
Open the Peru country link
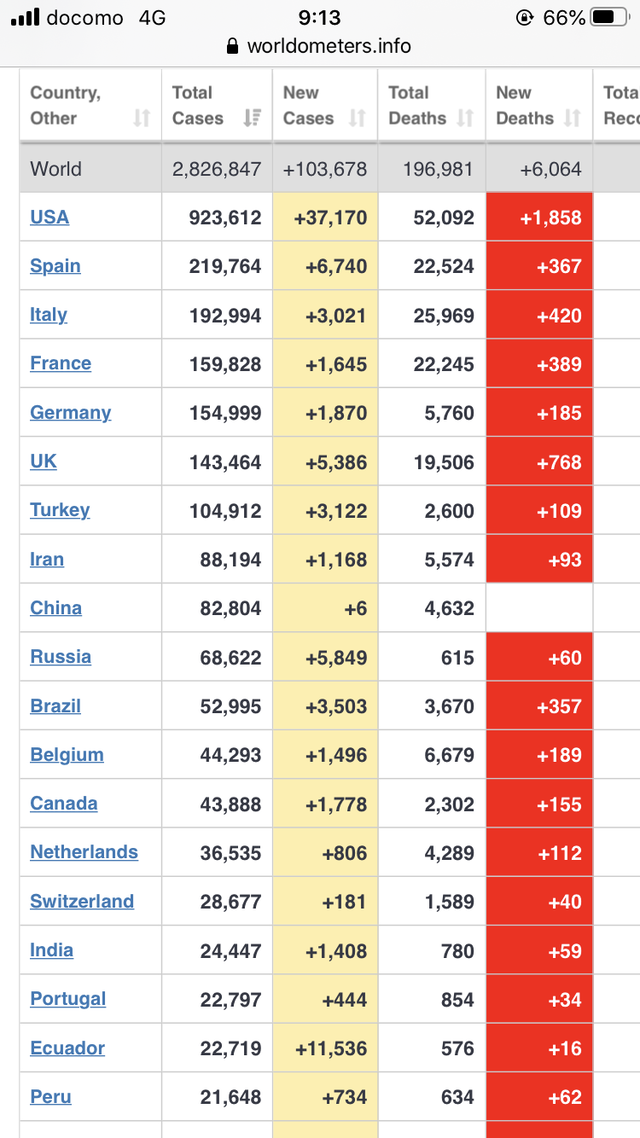tap(51, 1096)
